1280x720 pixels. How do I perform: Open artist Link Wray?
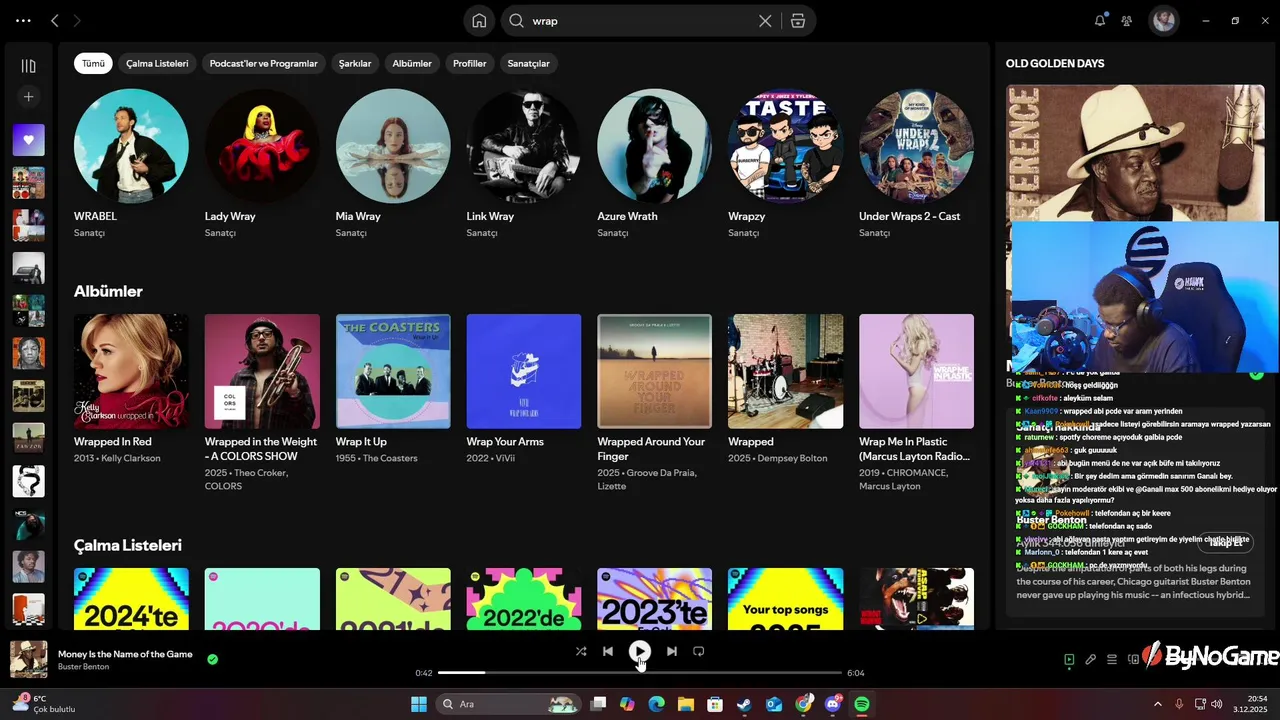[524, 146]
